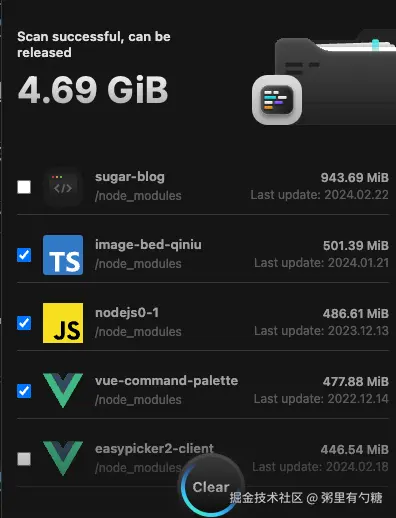The width and height of the screenshot is (396, 518).
Task: Select the sugar-blog project name
Action: (x=130, y=177)
